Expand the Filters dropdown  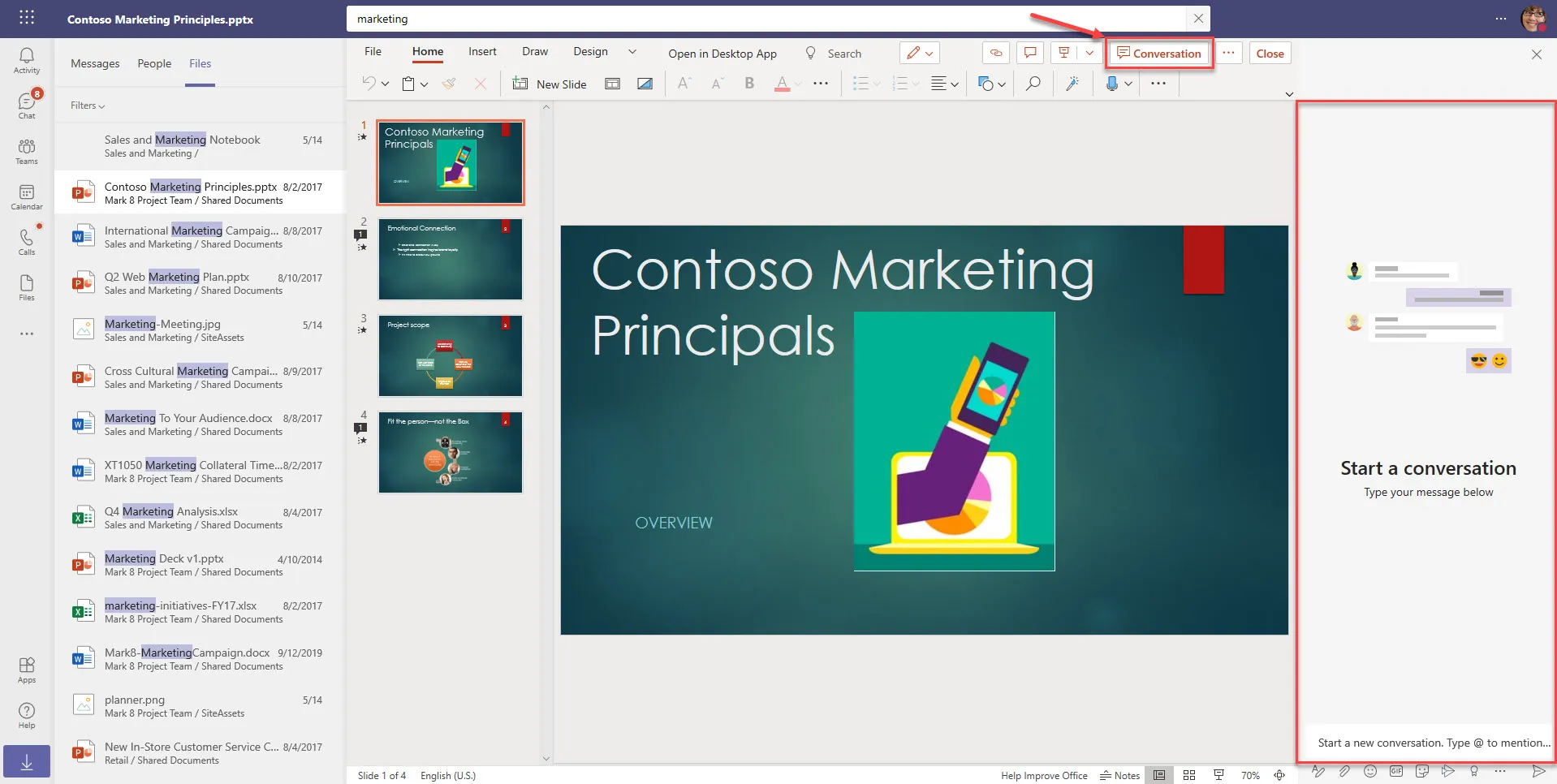pyautogui.click(x=88, y=106)
